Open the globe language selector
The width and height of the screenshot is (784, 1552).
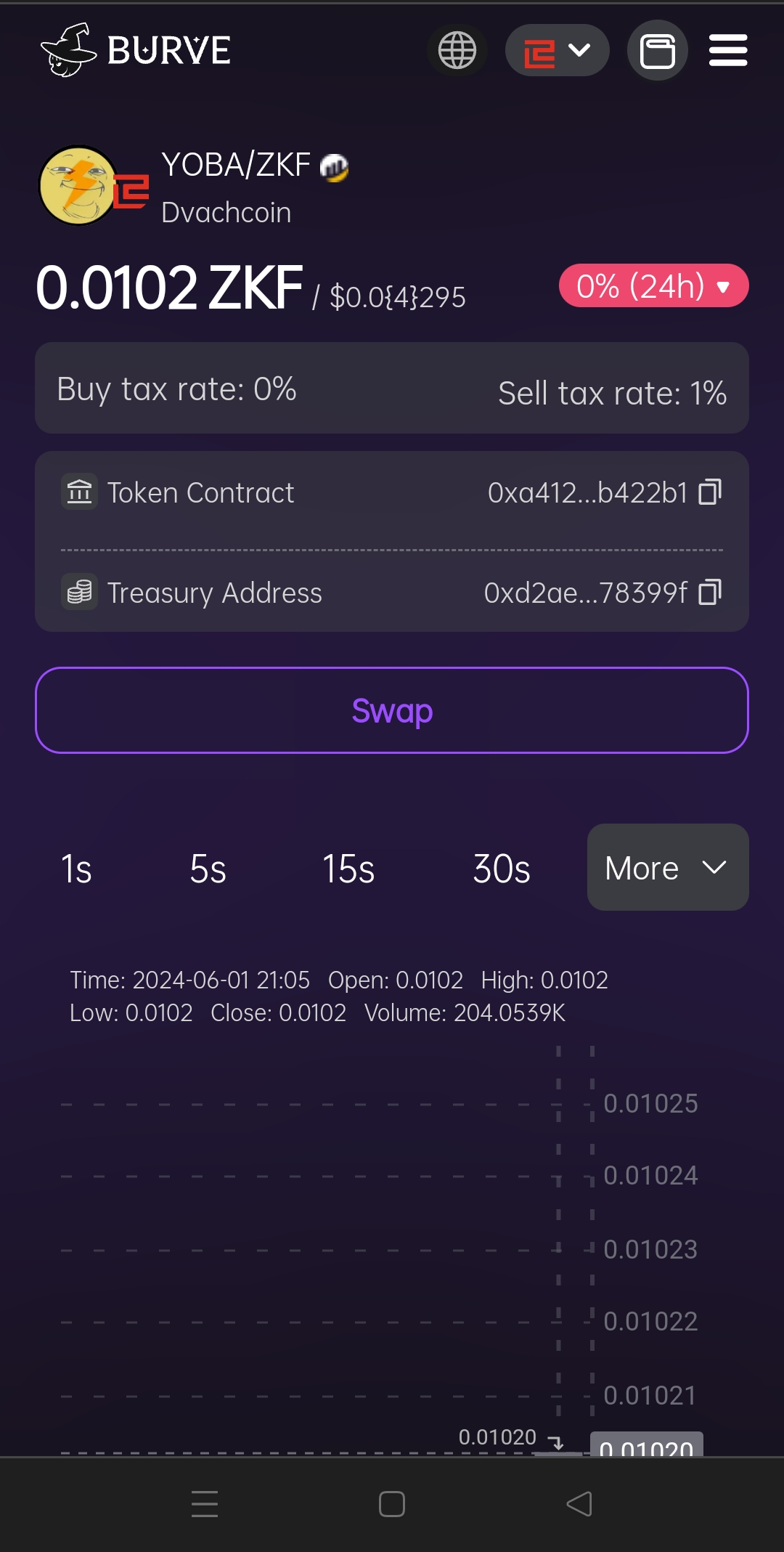(x=457, y=50)
